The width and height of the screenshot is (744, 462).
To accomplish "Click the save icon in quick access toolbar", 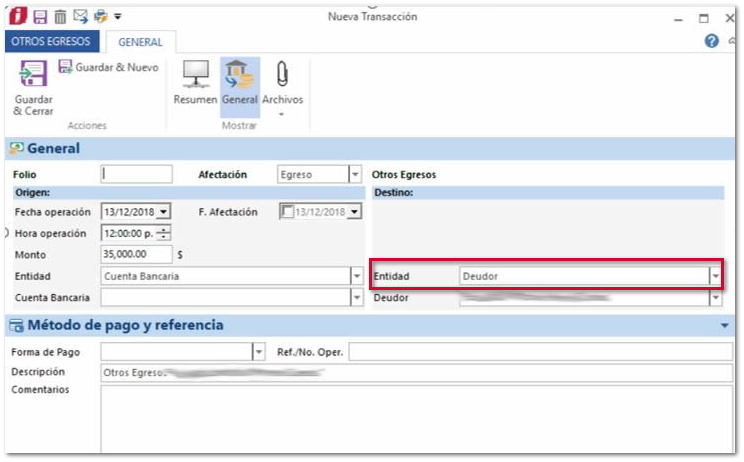I will pos(40,17).
